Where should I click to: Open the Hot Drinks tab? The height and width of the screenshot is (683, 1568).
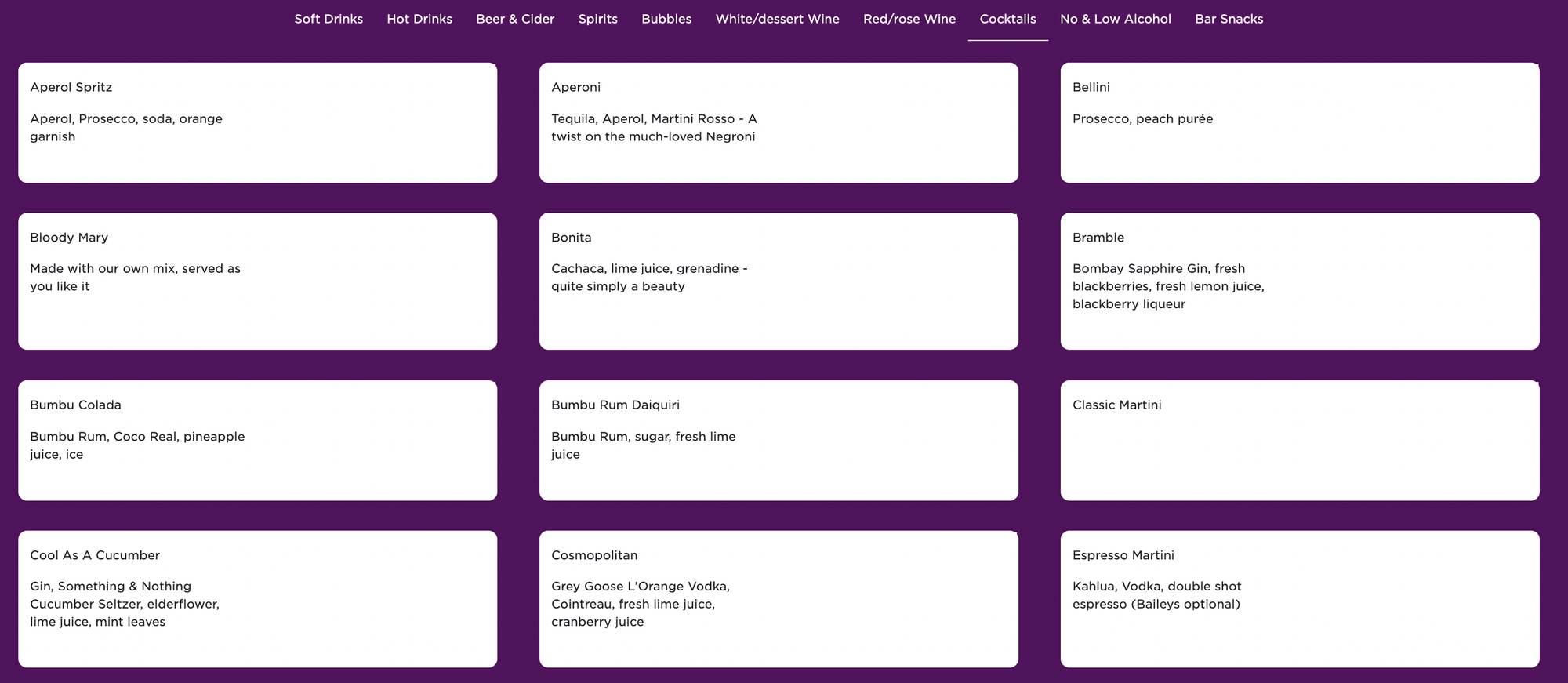point(419,19)
